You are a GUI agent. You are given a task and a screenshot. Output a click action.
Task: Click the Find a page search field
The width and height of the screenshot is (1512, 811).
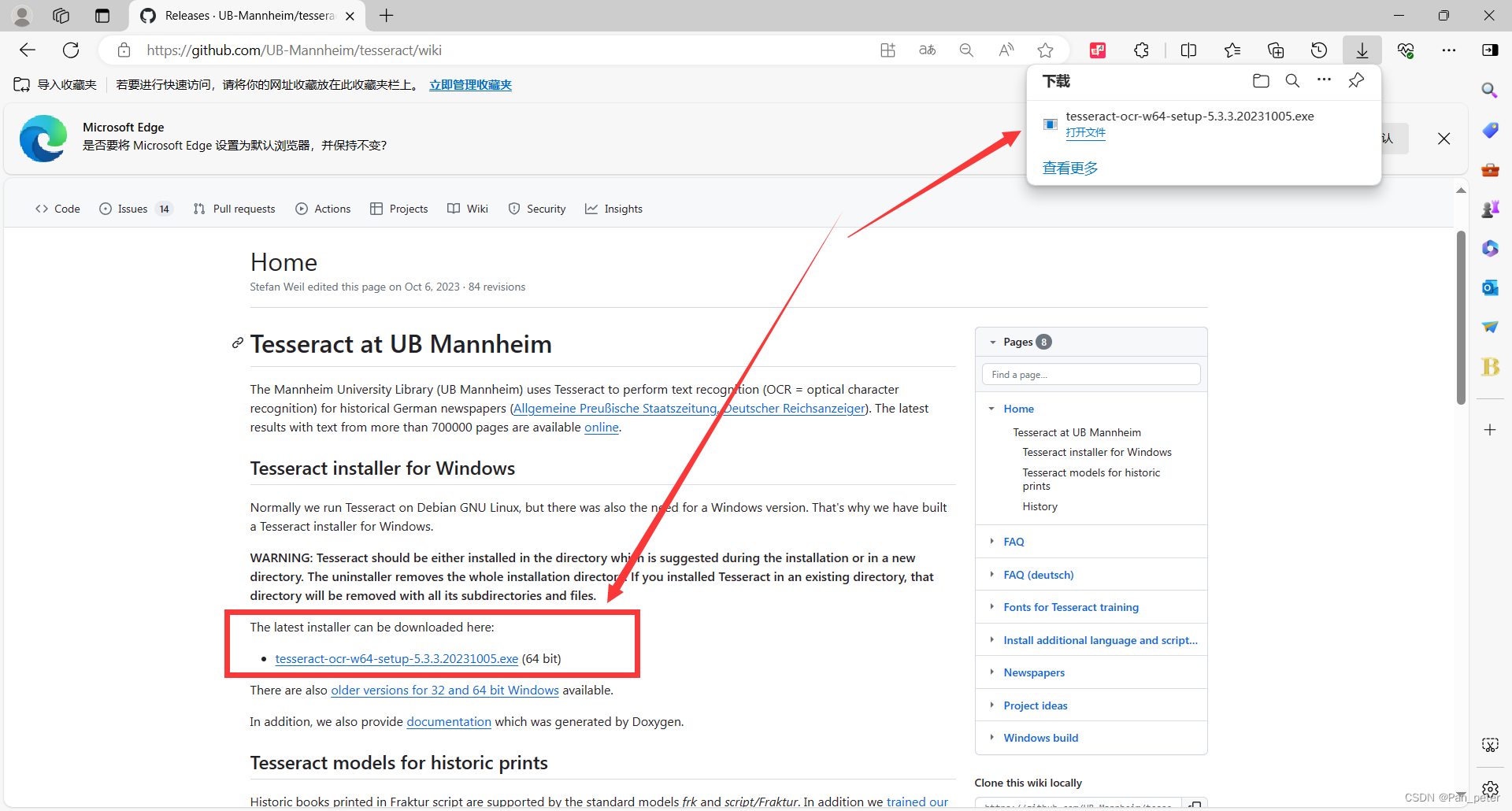coord(1091,374)
